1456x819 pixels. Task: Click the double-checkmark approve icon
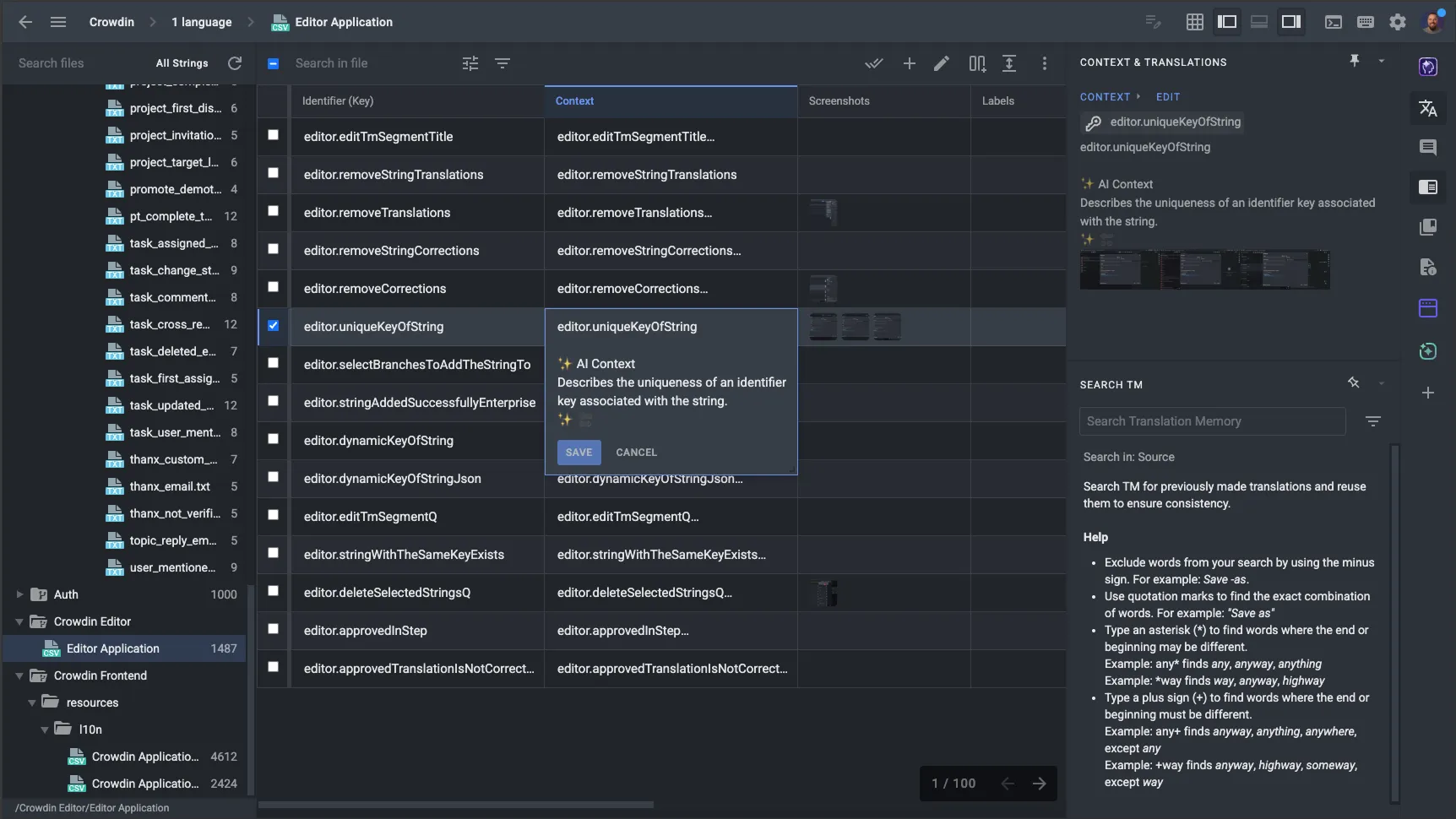click(x=874, y=63)
